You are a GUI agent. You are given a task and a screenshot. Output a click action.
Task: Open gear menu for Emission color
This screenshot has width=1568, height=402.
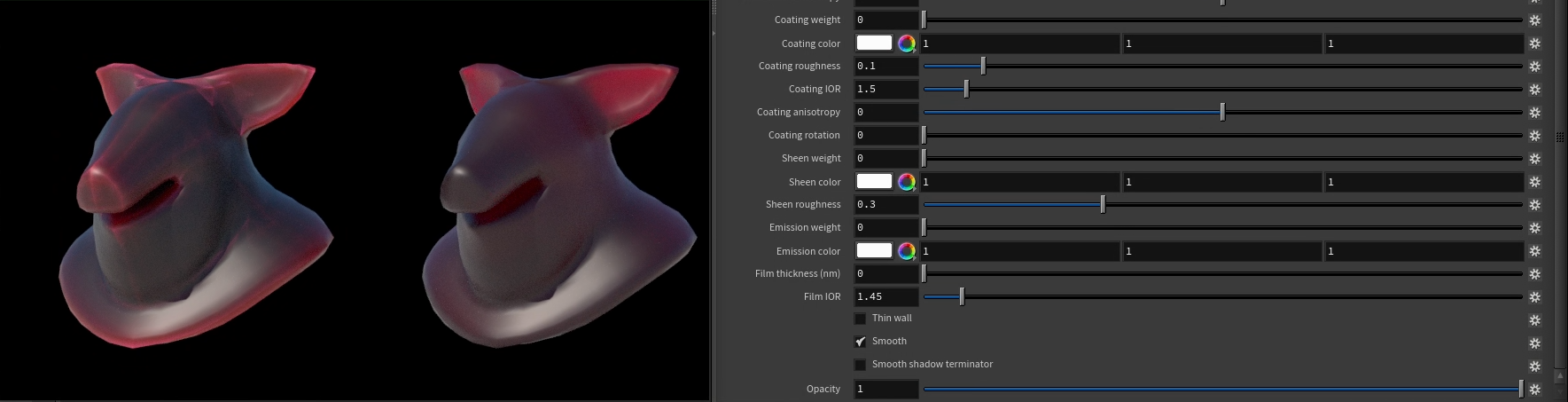pos(1535,251)
